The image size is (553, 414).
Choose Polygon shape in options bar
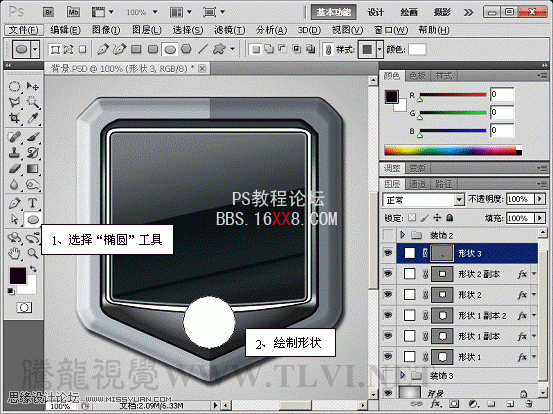(x=186, y=49)
